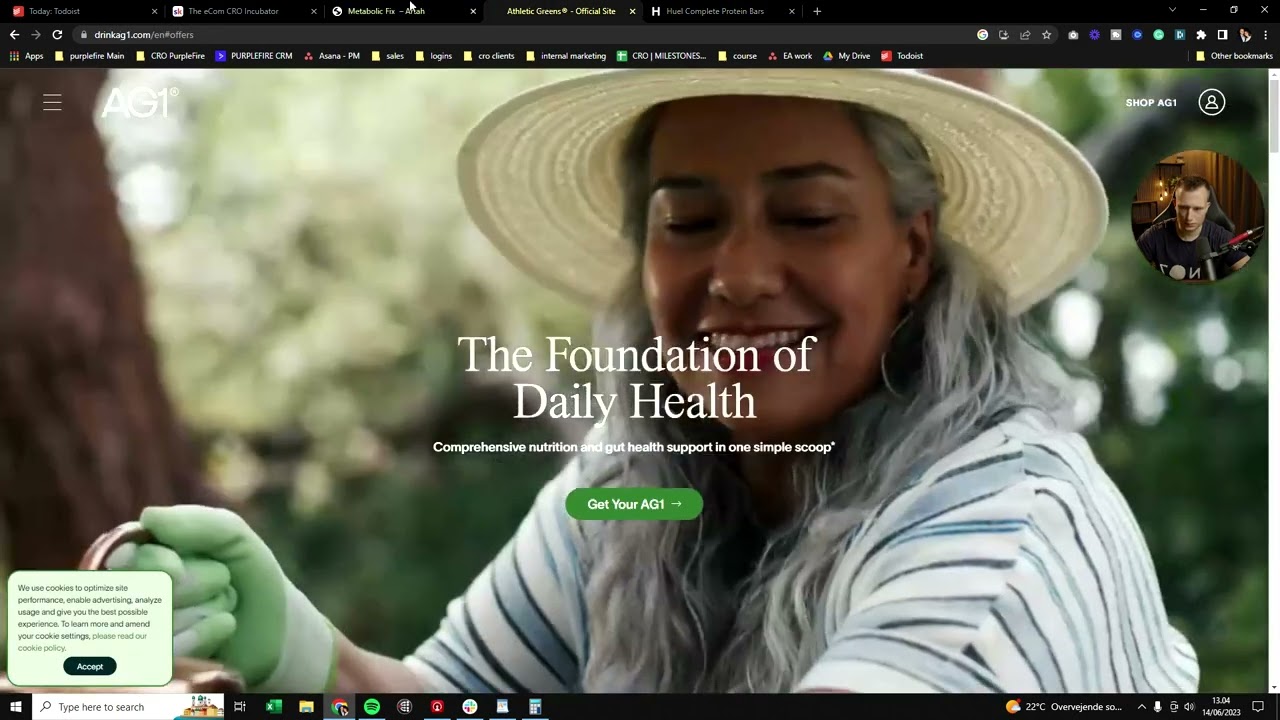Expand the cro clients bookmark folder
This screenshot has height=720, width=1280.
[489, 56]
